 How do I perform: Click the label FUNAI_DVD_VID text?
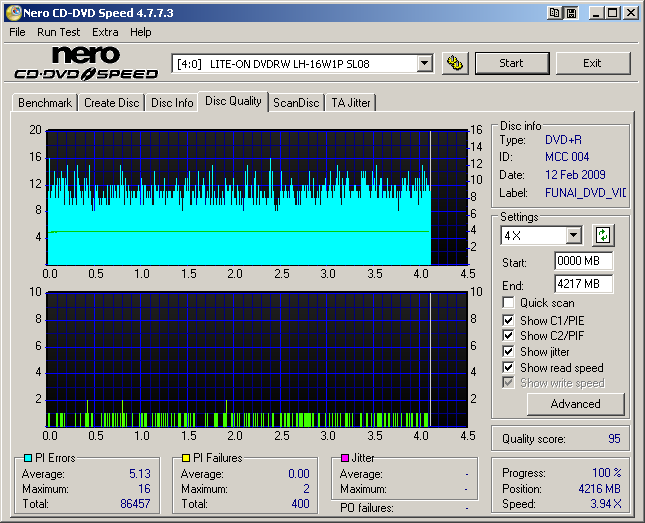(585, 193)
